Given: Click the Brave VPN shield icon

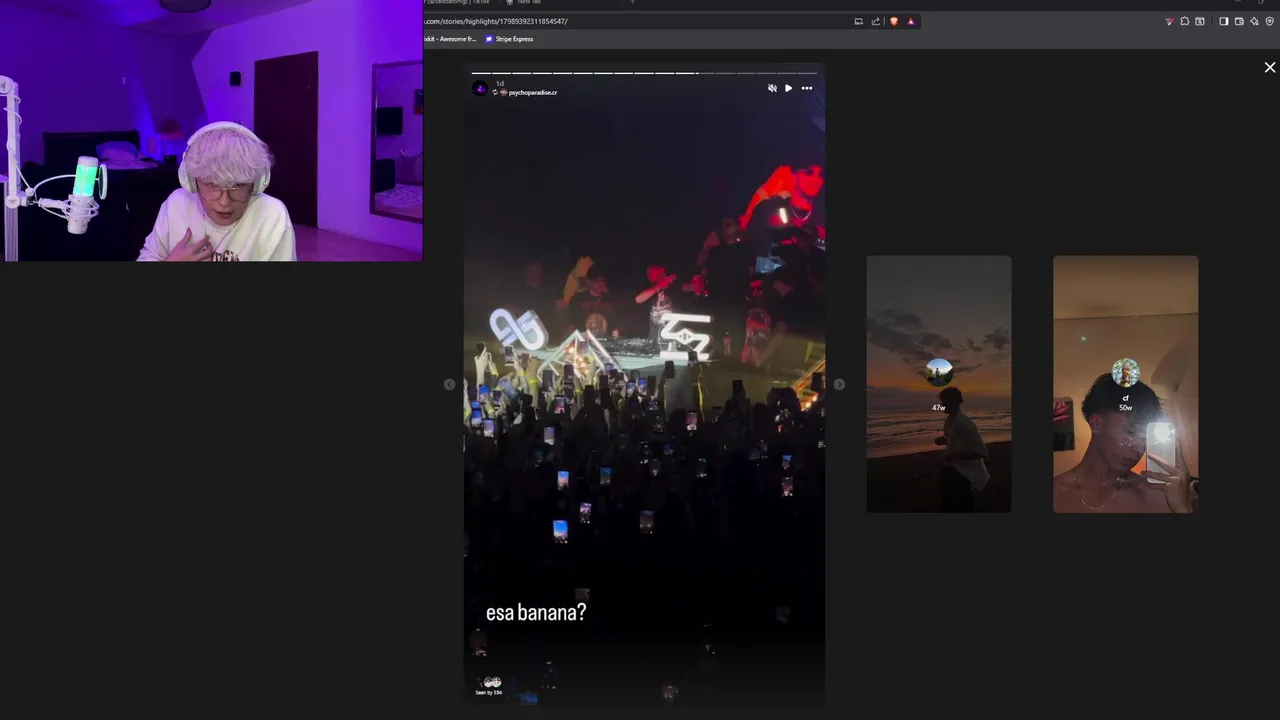Looking at the screenshot, I should coord(1270,21).
